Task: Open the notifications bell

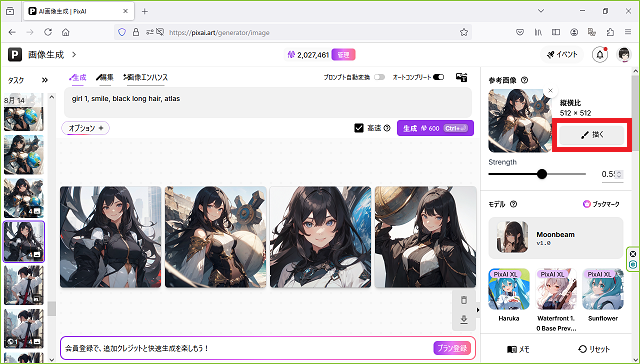Action: (x=600, y=54)
